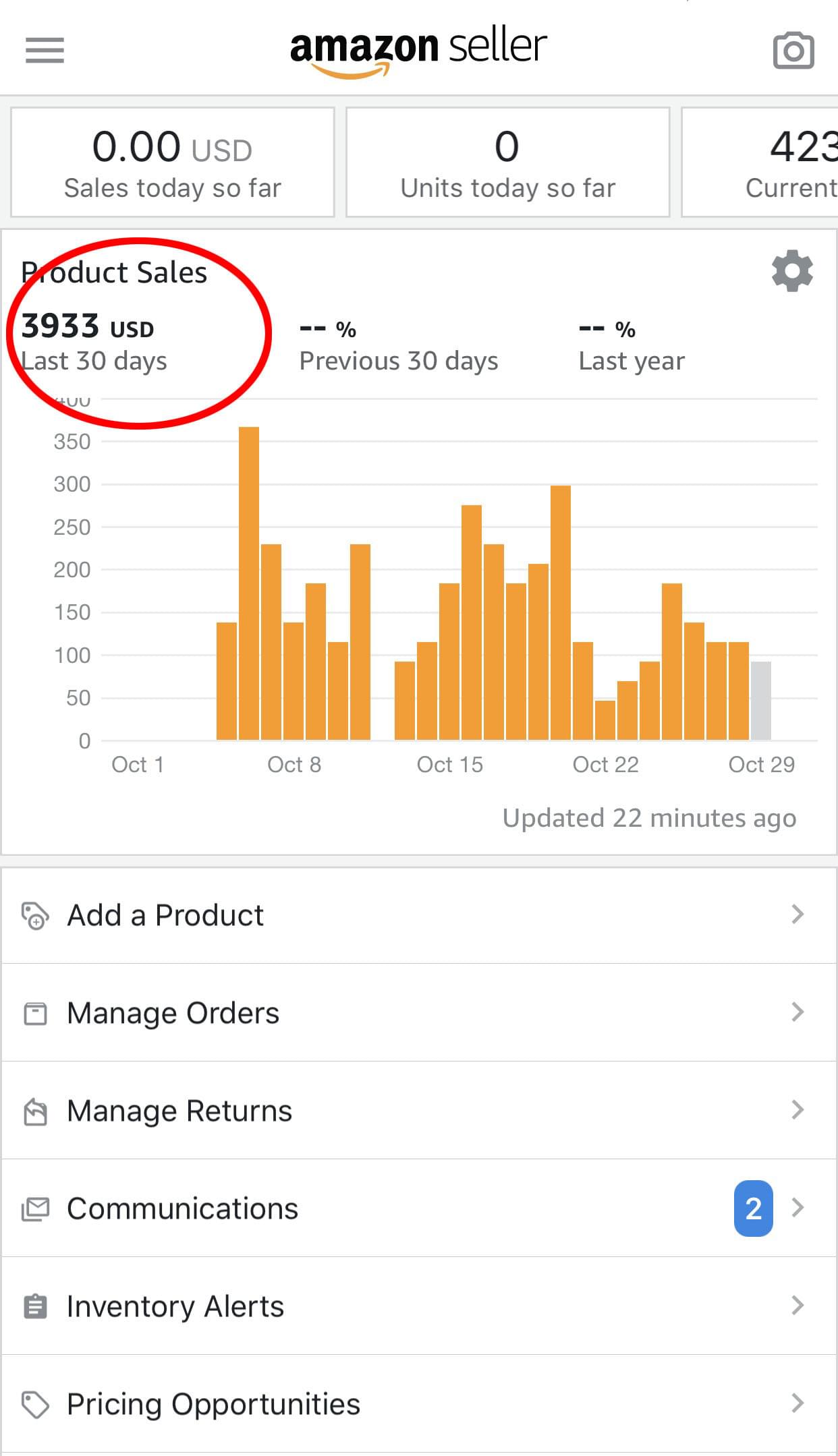Tap the Communications unread badge showing 2
The image size is (838, 1456).
pyautogui.click(x=753, y=1208)
